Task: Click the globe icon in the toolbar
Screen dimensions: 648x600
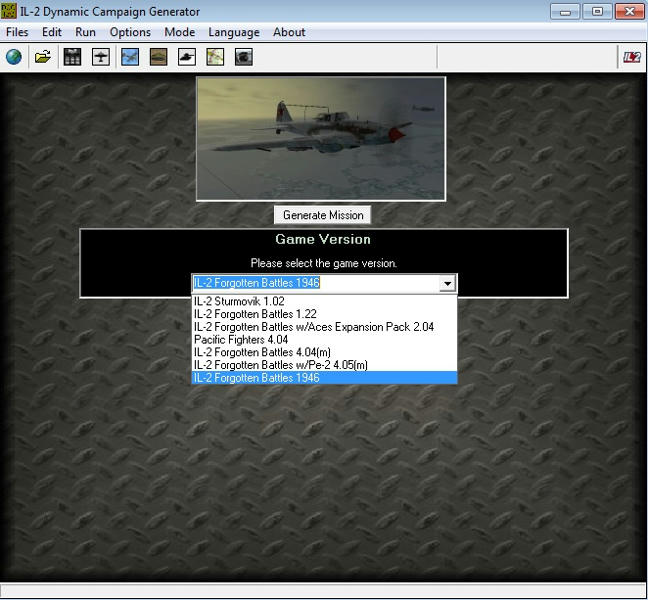Action: click(14, 57)
